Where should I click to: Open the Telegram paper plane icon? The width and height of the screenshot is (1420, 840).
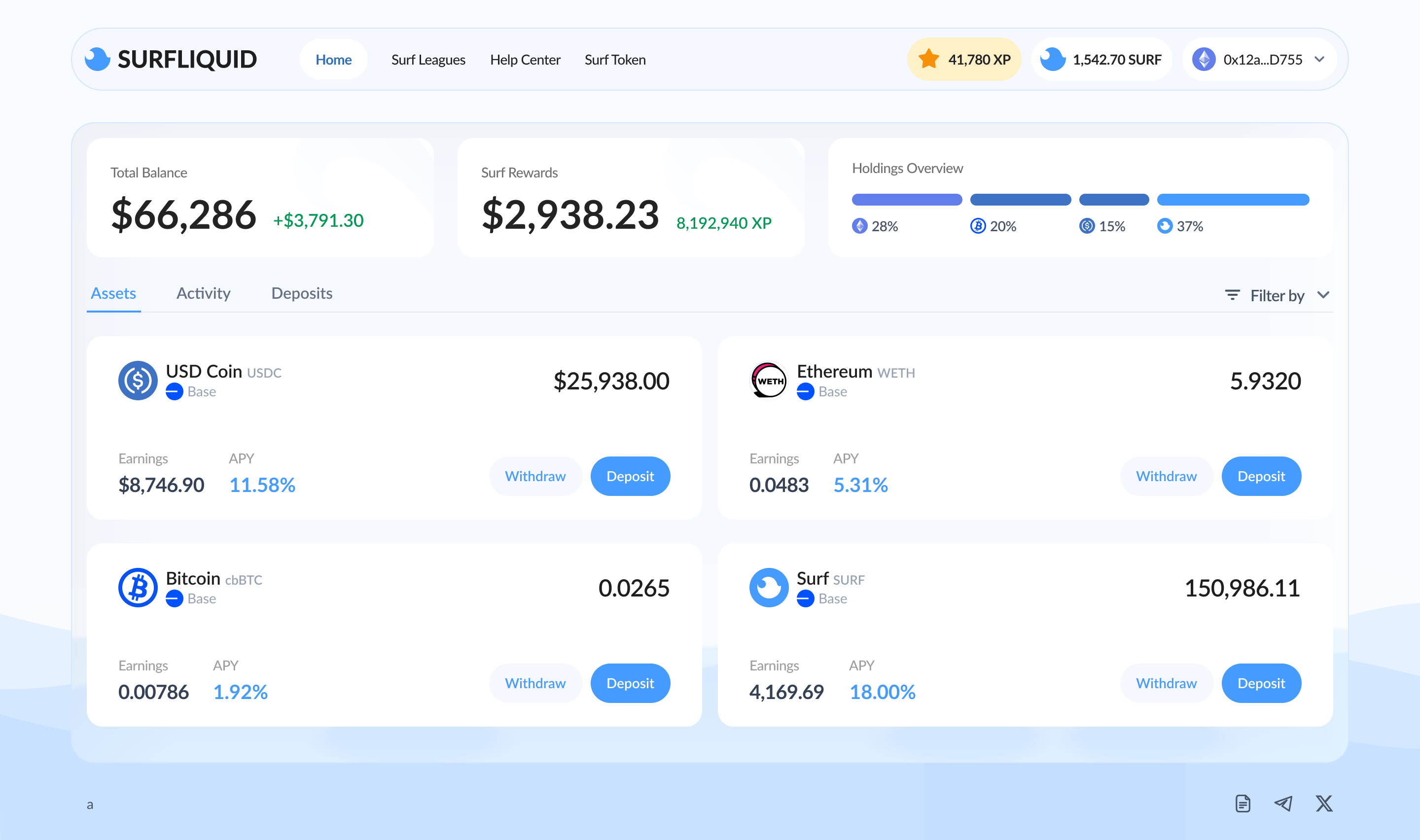[1283, 803]
